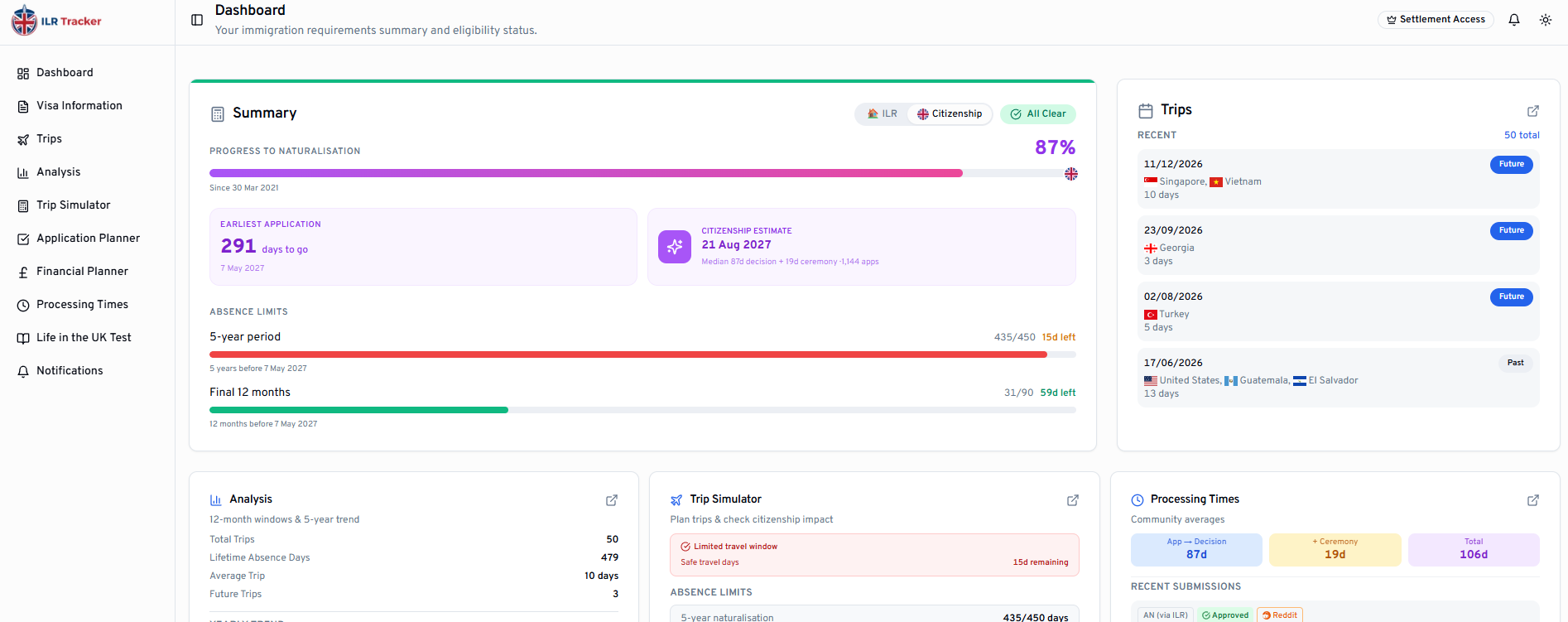1568x622 pixels.
Task: Click the Limited travel window alert
Action: (x=874, y=555)
